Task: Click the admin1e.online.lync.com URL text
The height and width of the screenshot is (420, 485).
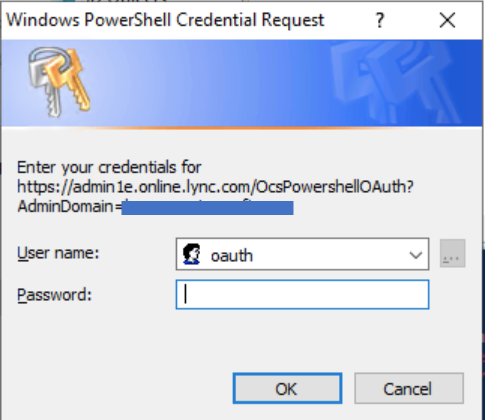Action: (x=215, y=187)
